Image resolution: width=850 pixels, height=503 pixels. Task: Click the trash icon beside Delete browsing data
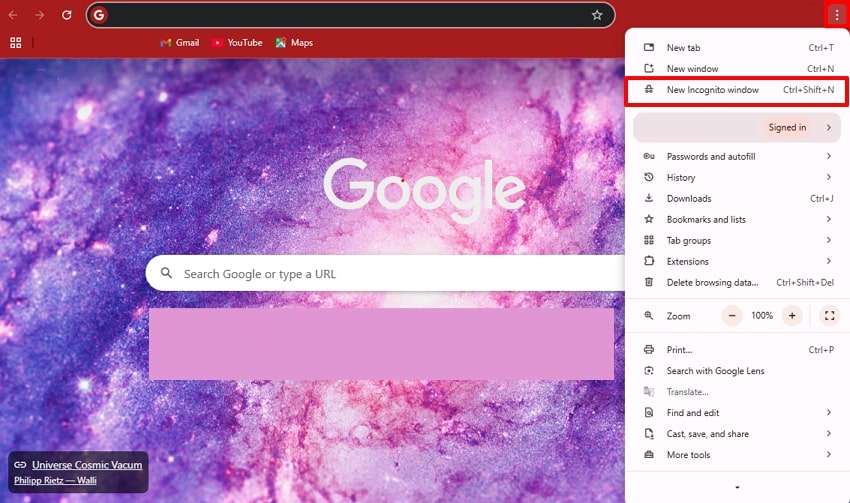pyautogui.click(x=648, y=282)
